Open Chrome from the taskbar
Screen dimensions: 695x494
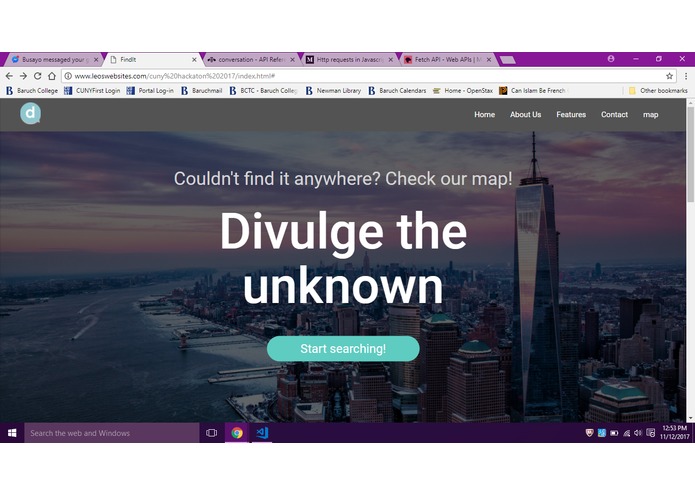pos(237,433)
